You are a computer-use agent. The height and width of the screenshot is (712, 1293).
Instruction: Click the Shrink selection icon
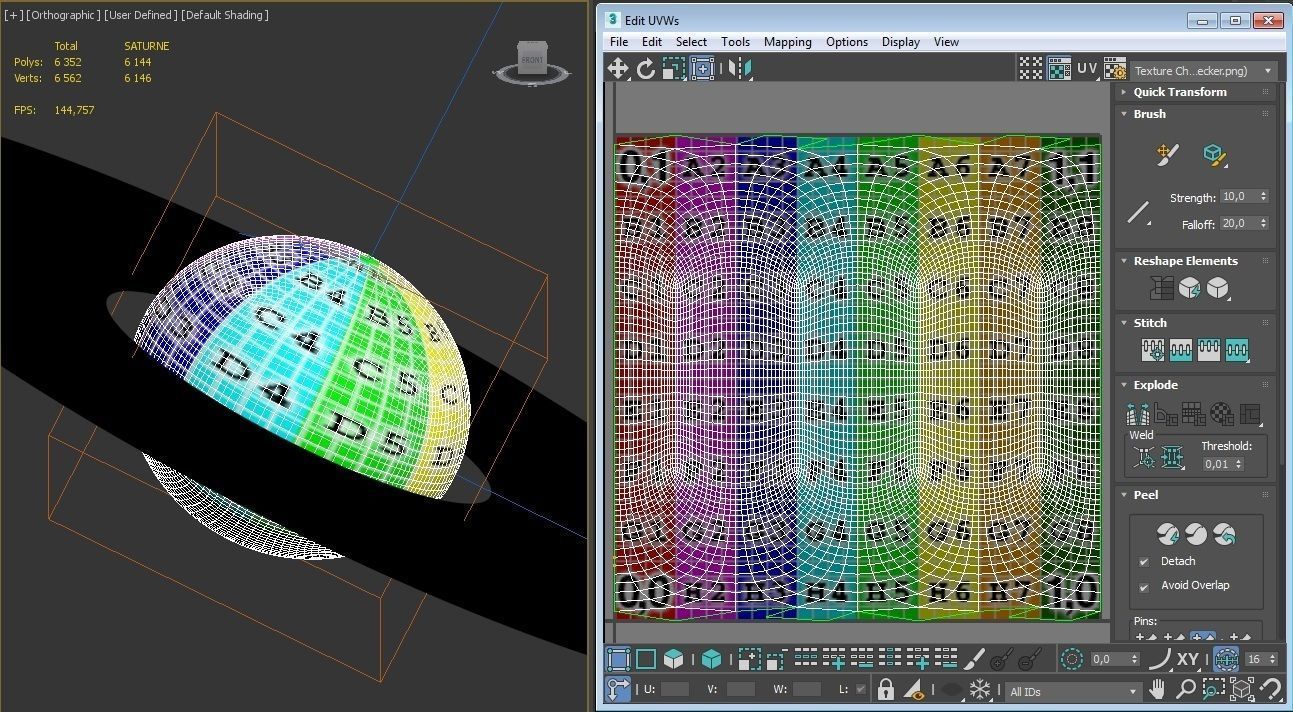[x=776, y=659]
